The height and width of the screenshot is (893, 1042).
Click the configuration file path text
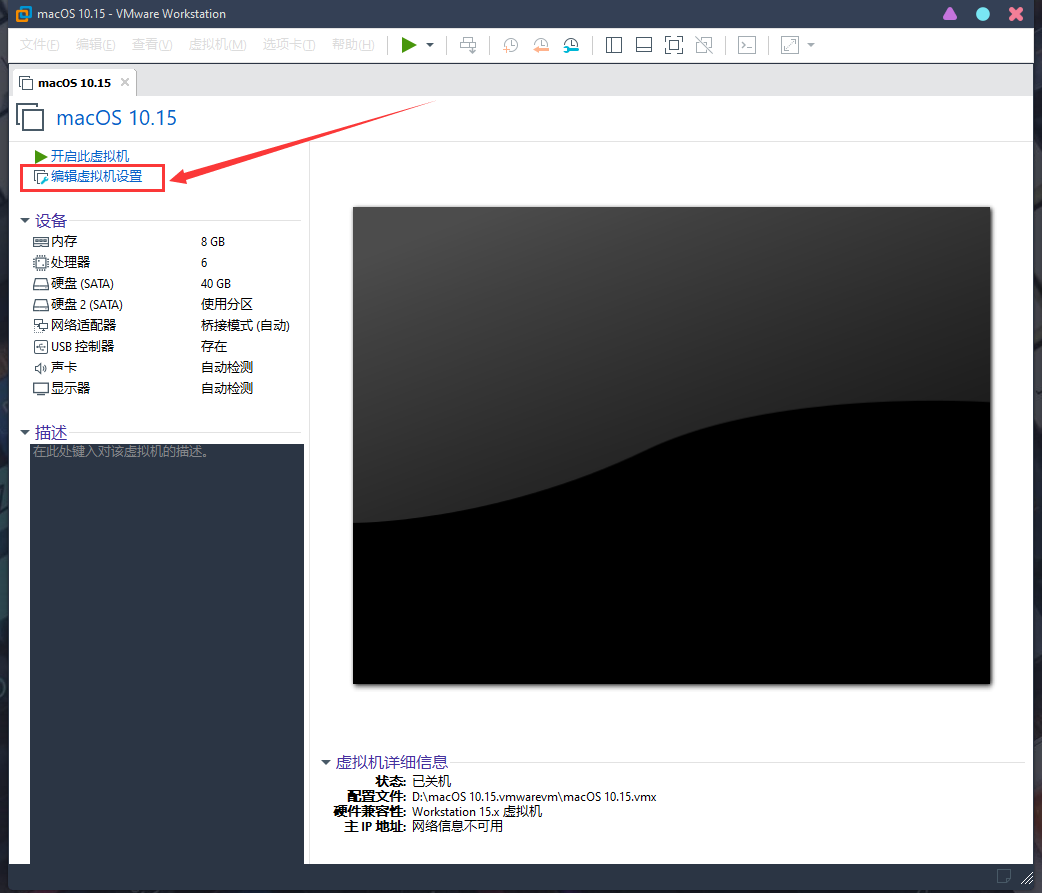[x=534, y=797]
